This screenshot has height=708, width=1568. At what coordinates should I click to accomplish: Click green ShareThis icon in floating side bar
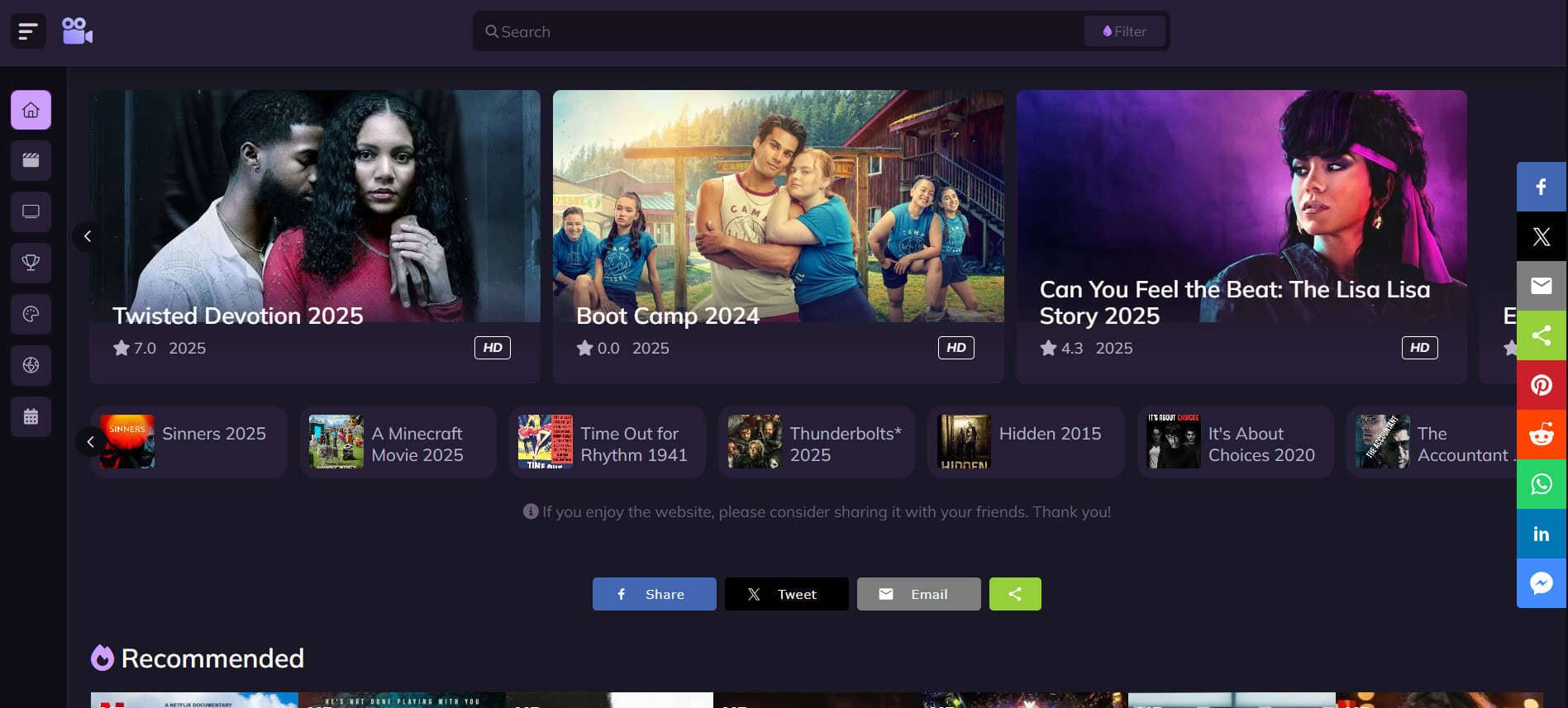1542,335
